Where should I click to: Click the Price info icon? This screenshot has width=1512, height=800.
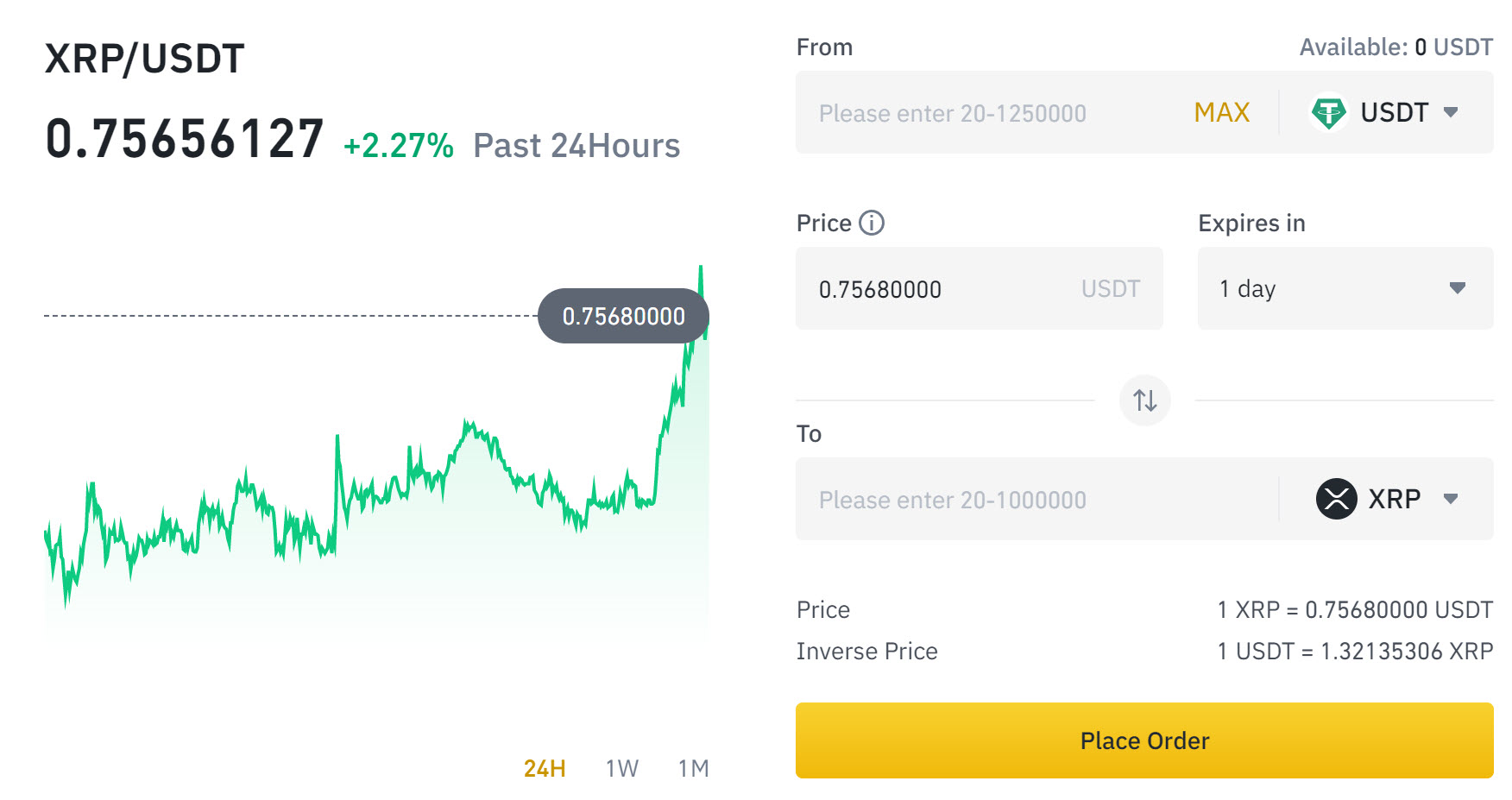click(872, 223)
